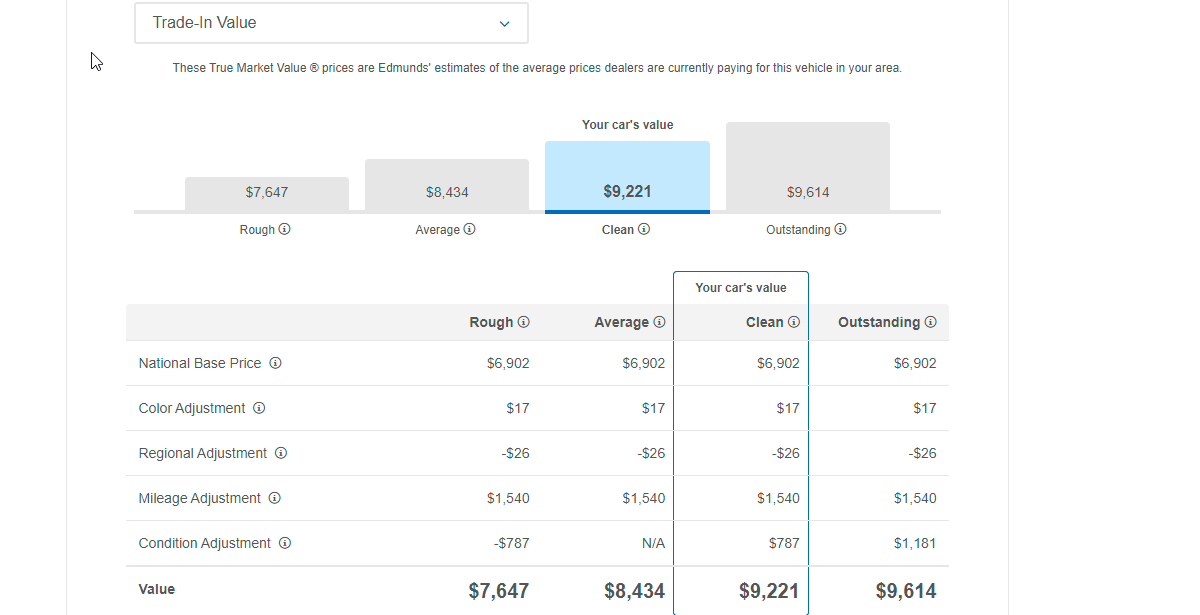Show National Base Price info tooltip
Screen dimensions: 1200x615
(276, 363)
